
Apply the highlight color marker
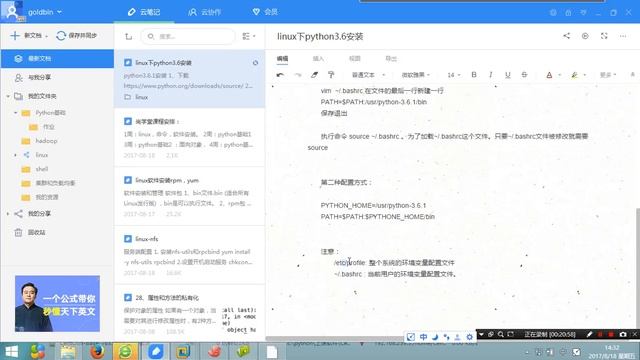coord(575,75)
